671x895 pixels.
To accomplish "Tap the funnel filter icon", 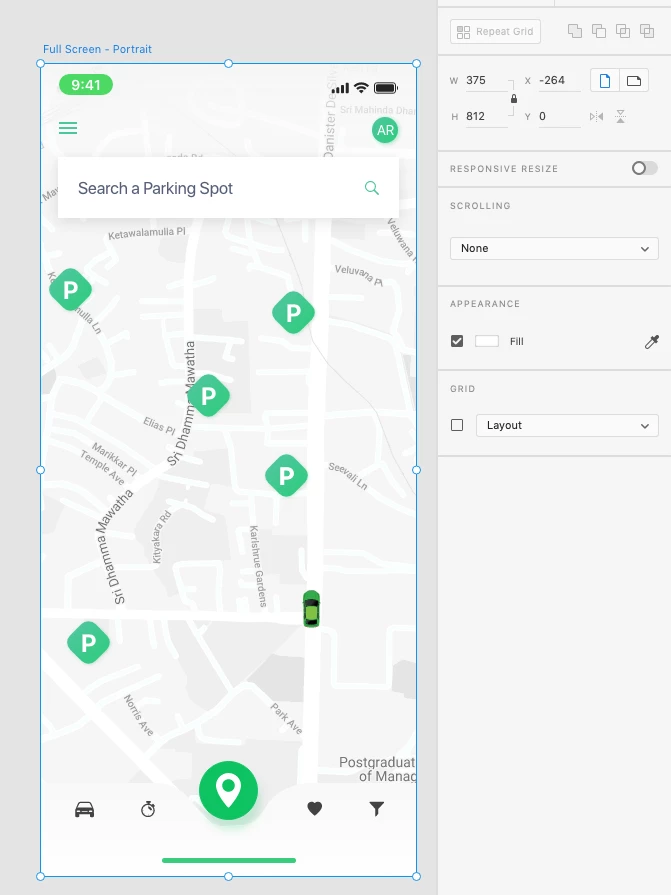I will 377,808.
